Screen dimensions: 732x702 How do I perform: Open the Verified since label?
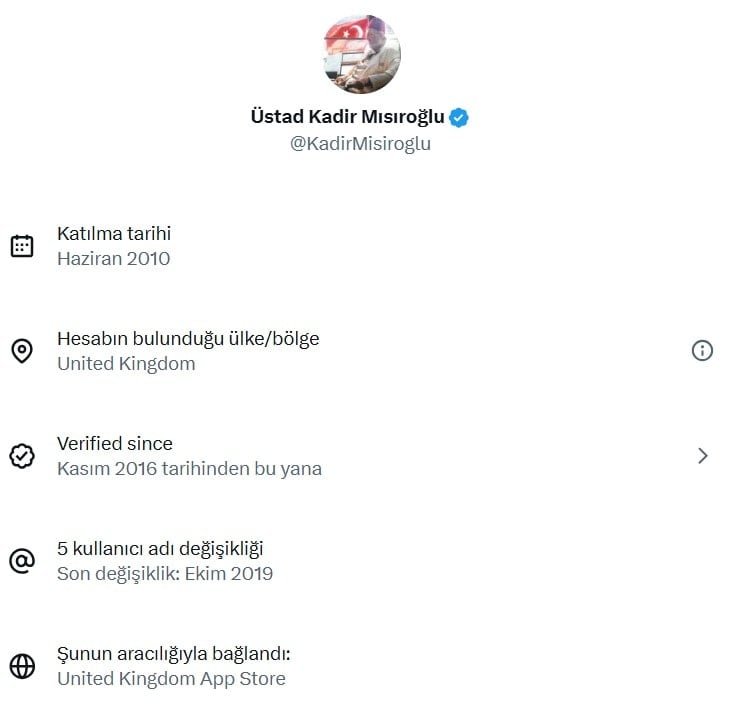(115, 444)
